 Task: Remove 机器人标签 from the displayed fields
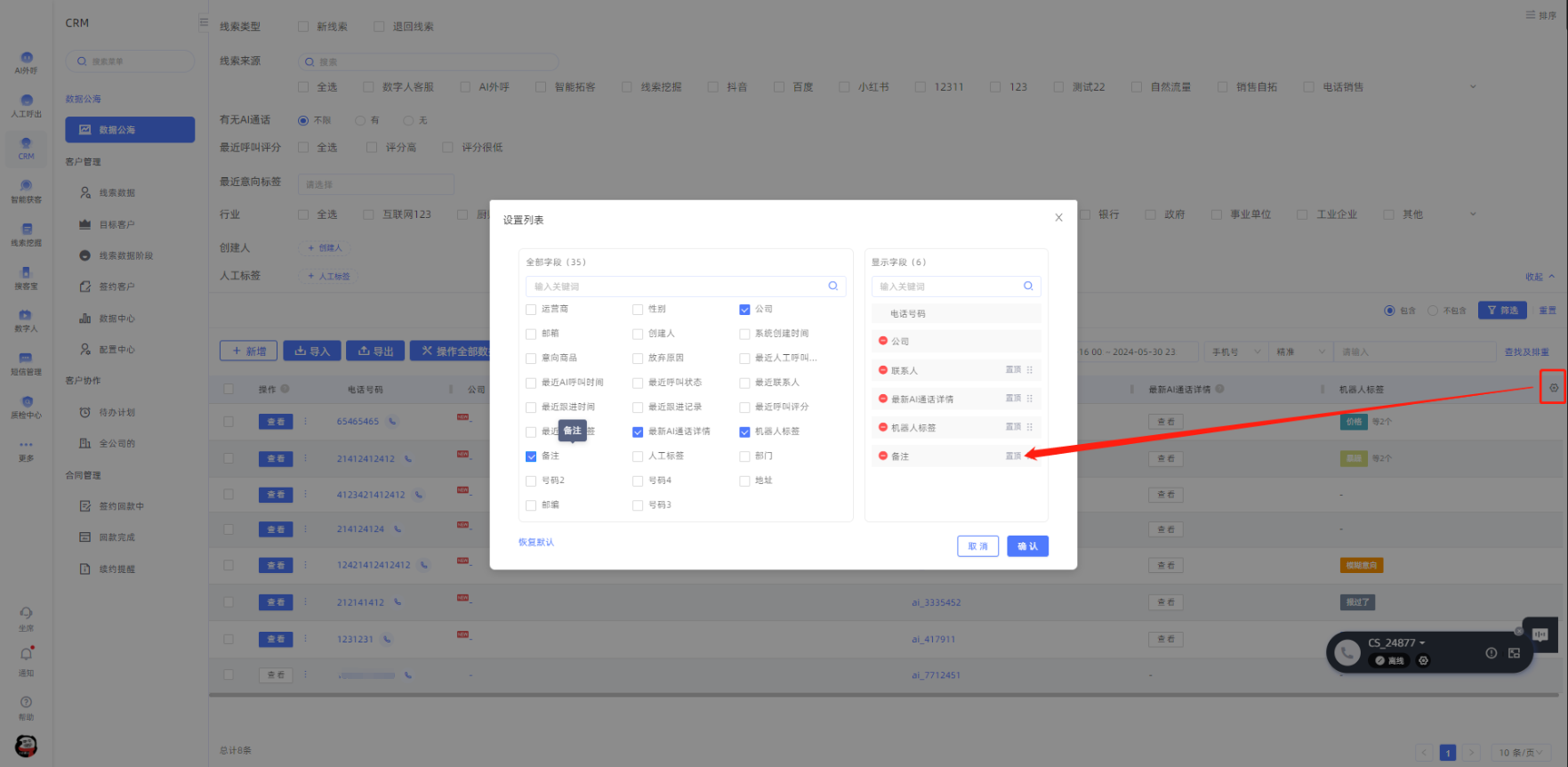click(x=883, y=428)
